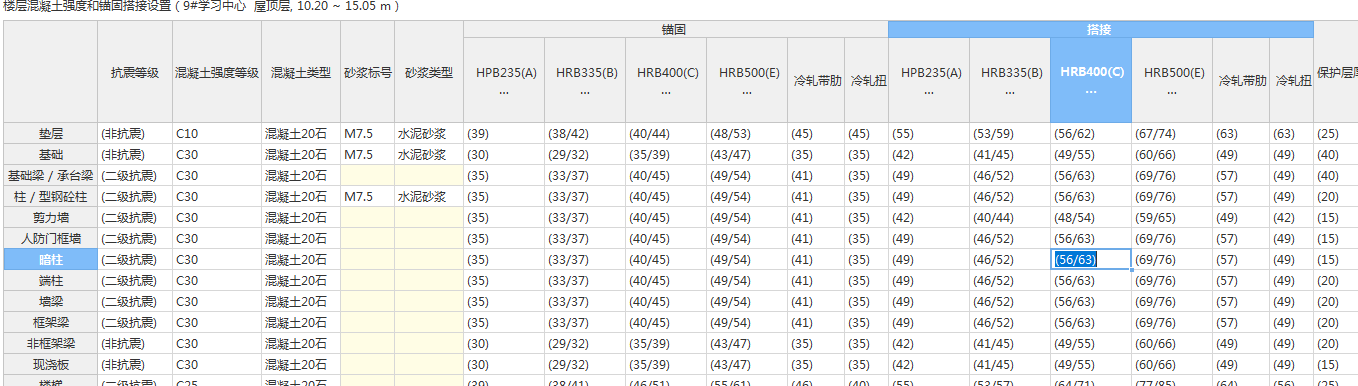Click HPB235(A) header under 搭接
This screenshot has height=386, width=1358.
929,80
